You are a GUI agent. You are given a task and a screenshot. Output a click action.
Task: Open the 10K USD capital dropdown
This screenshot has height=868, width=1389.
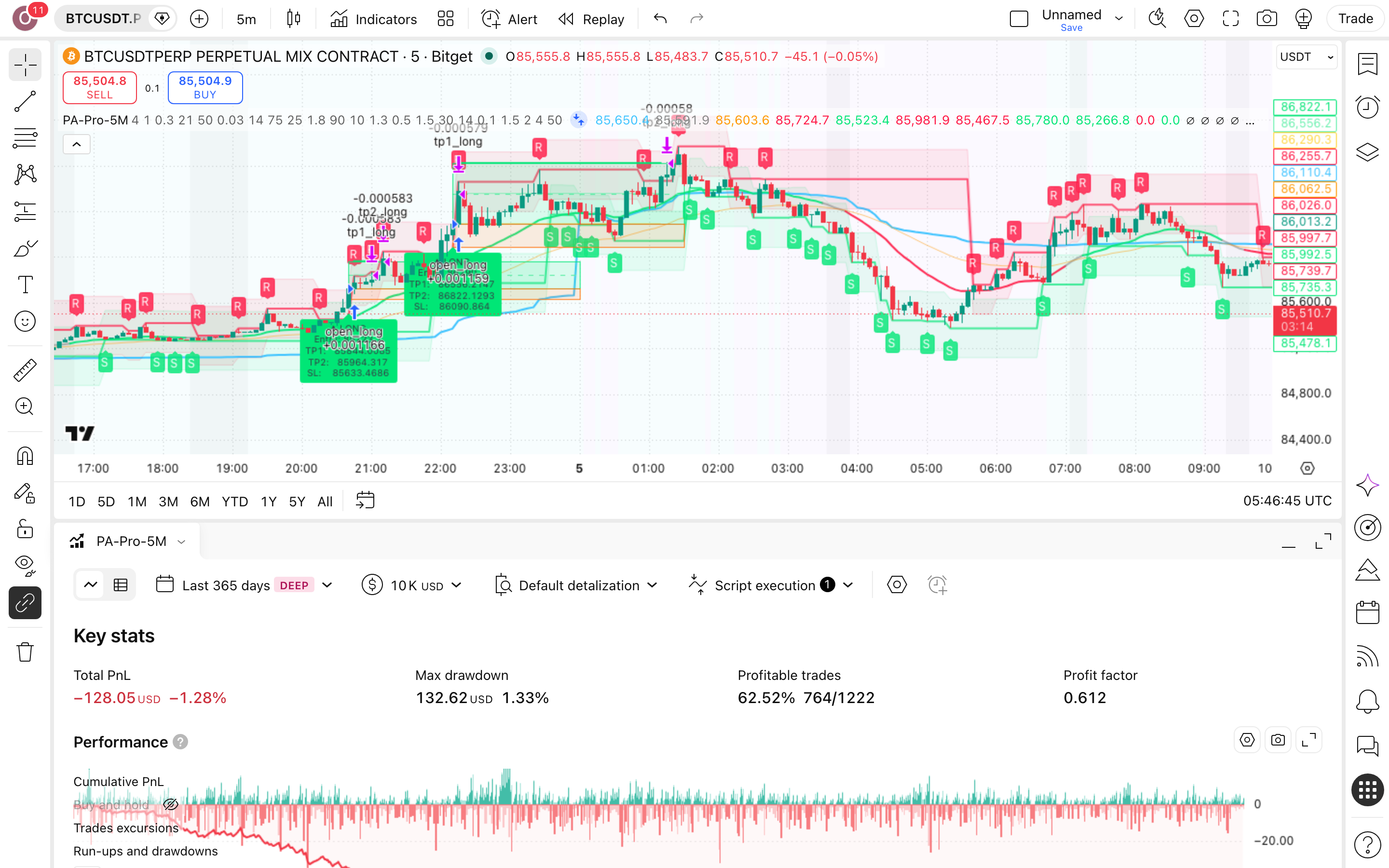412,585
